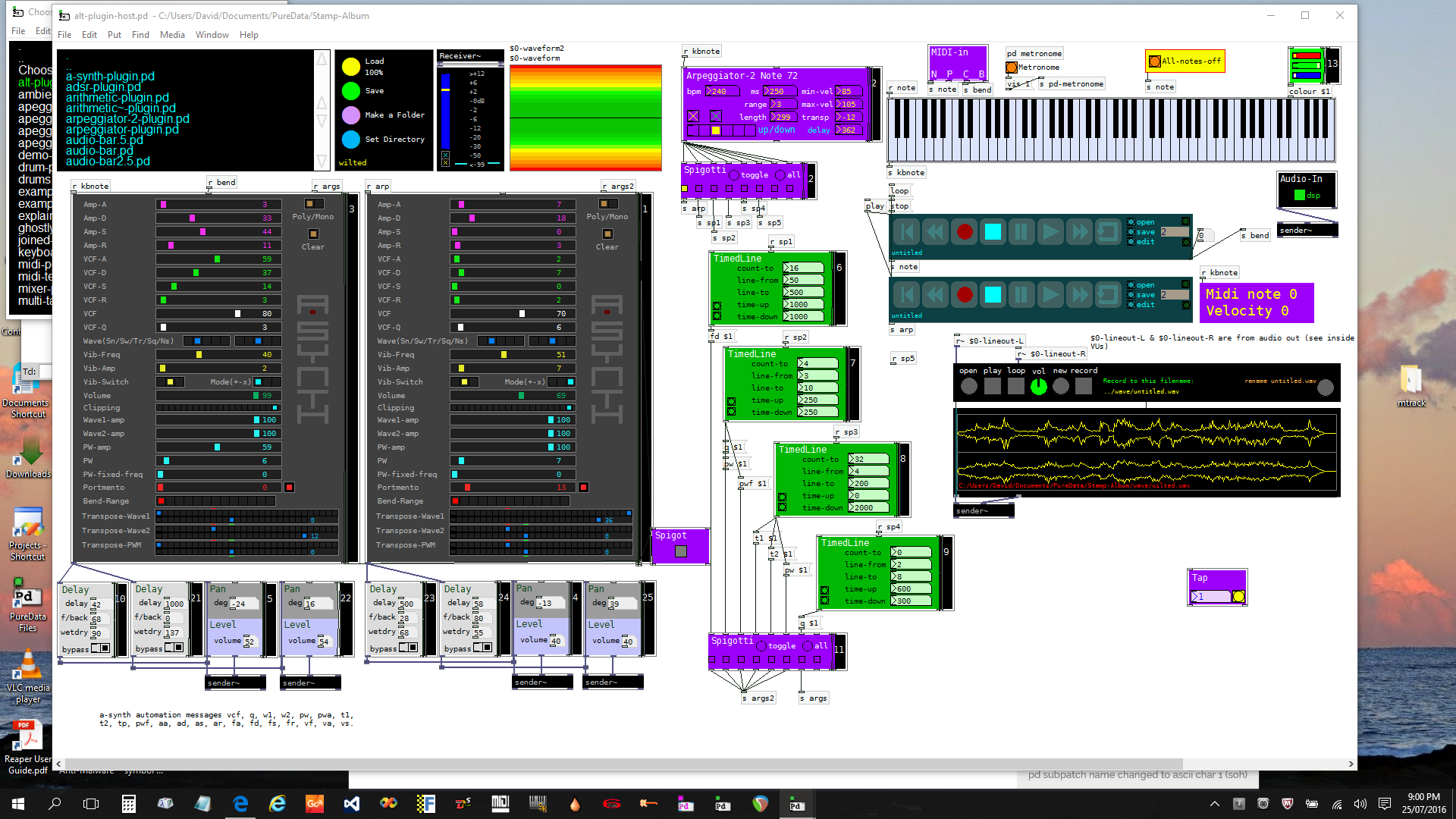
Task: Toggle the green dsp switch in Audio-In
Action: [1300, 196]
